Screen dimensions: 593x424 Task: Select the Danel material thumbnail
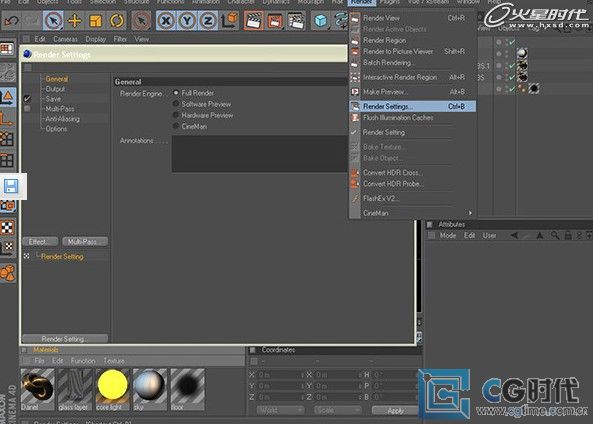click(37, 389)
